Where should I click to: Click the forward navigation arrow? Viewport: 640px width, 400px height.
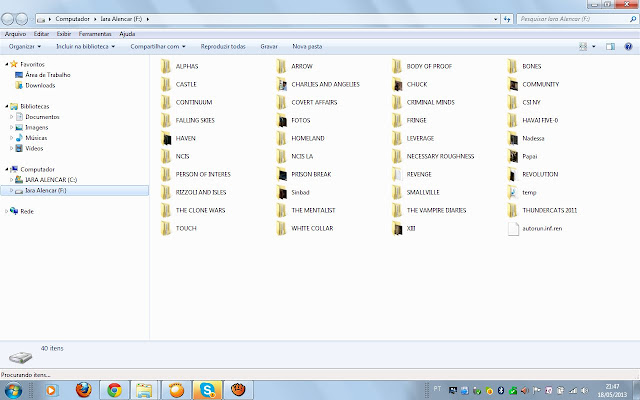pyautogui.click(x=22, y=19)
